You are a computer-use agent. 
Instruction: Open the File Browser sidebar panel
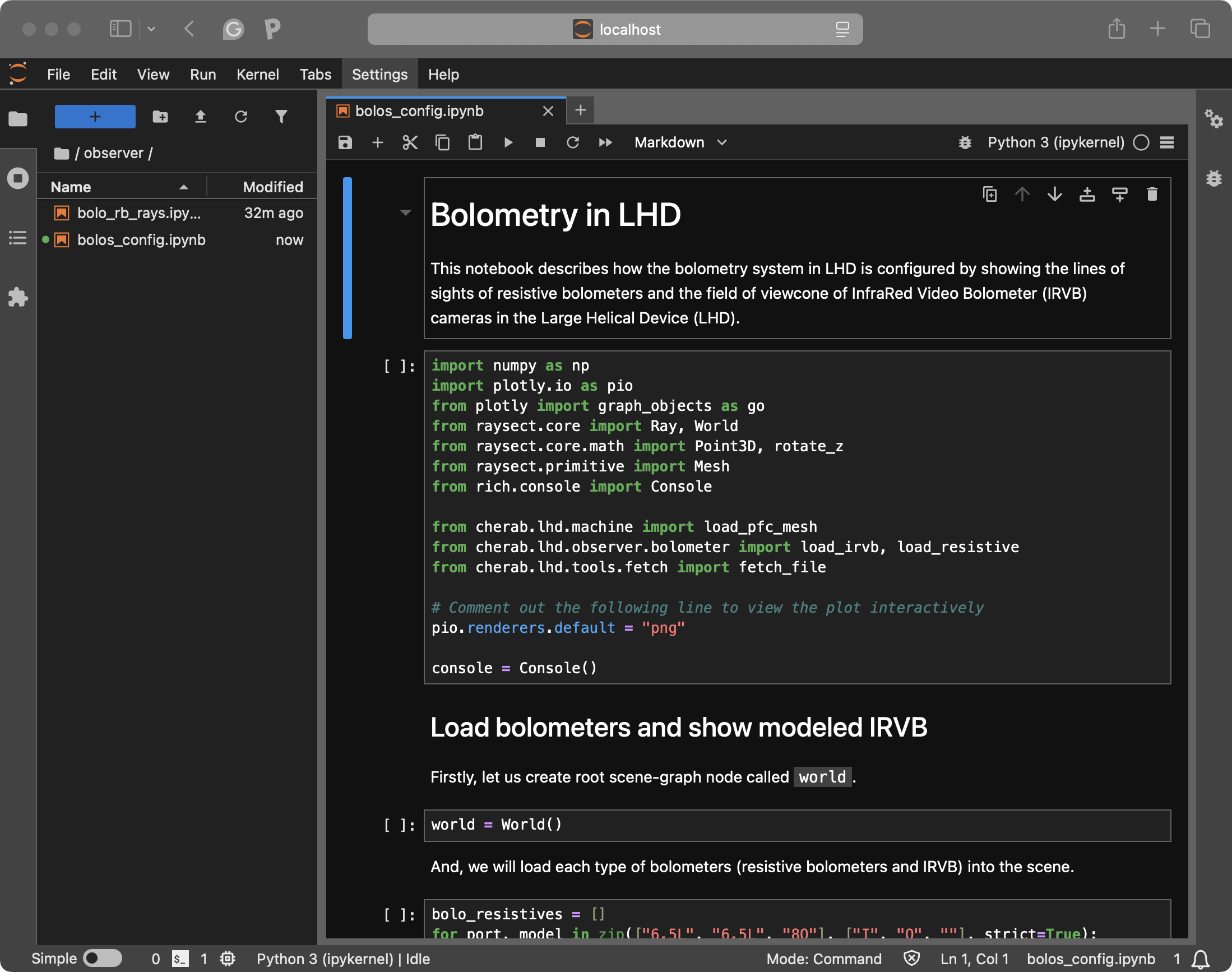pos(17,118)
